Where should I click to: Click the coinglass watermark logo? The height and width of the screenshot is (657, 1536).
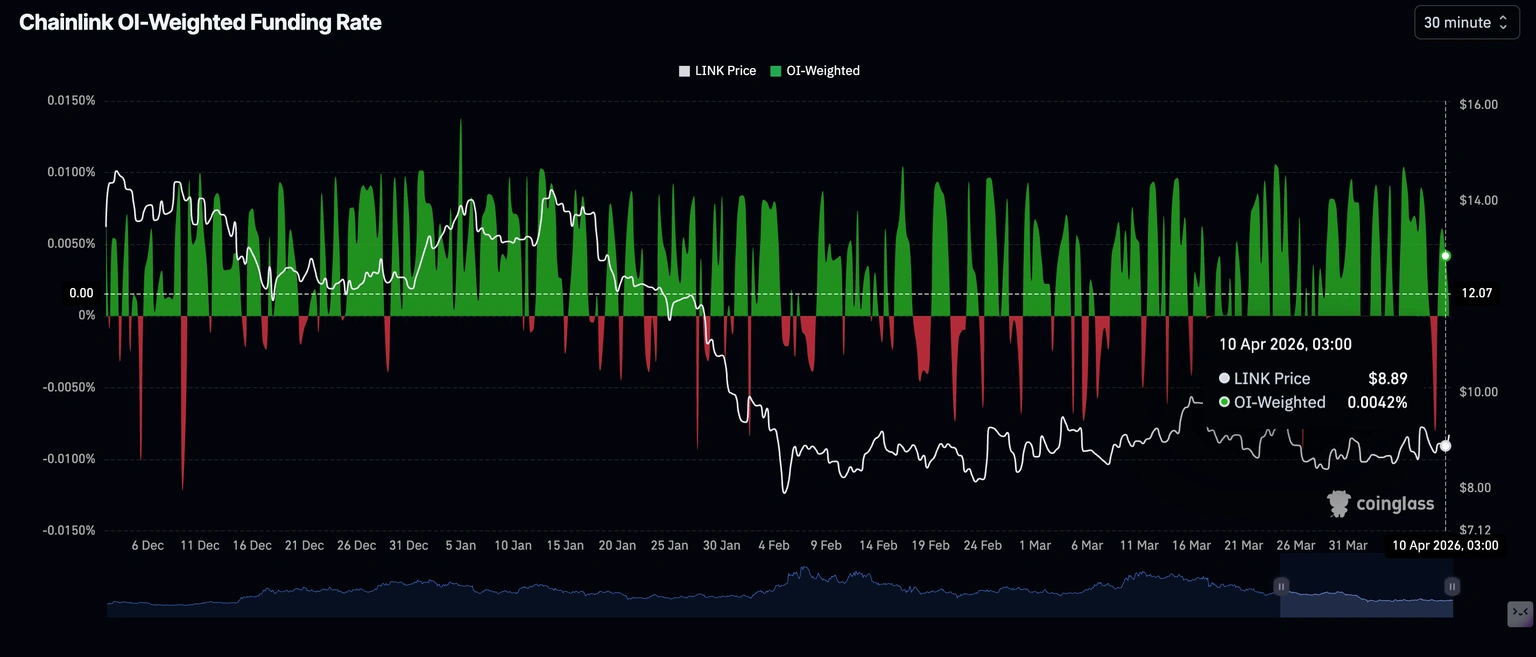(1380, 504)
